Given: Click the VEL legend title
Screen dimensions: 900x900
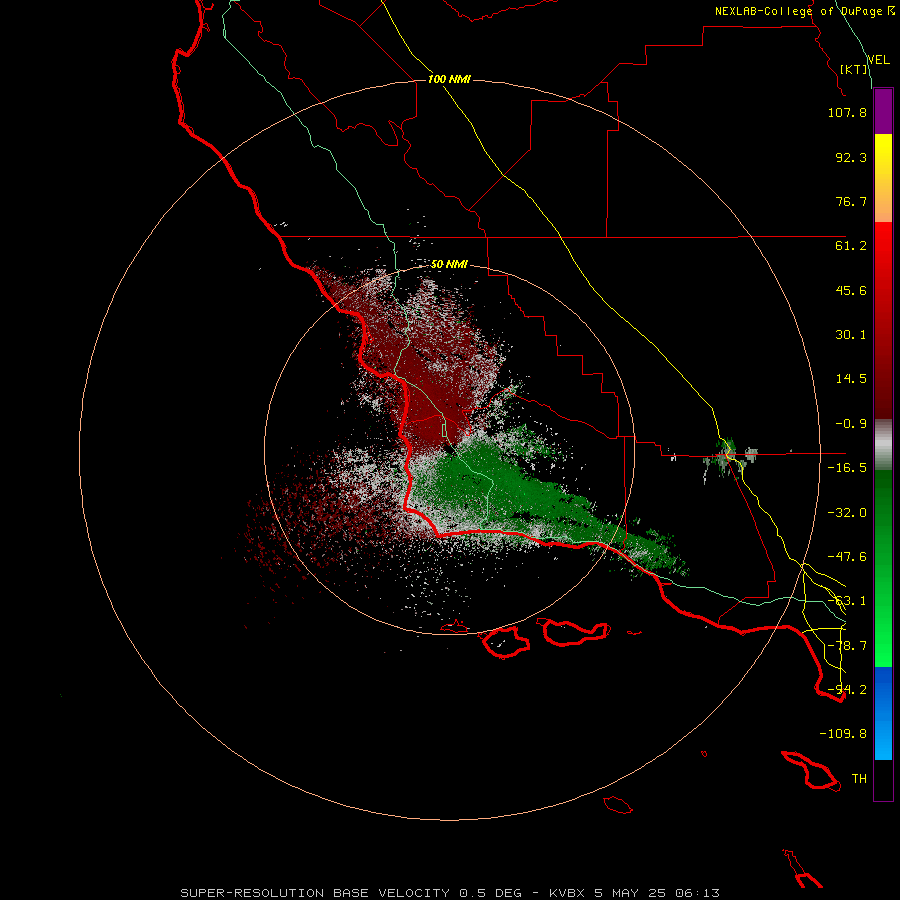Looking at the screenshot, I should pos(878,60).
